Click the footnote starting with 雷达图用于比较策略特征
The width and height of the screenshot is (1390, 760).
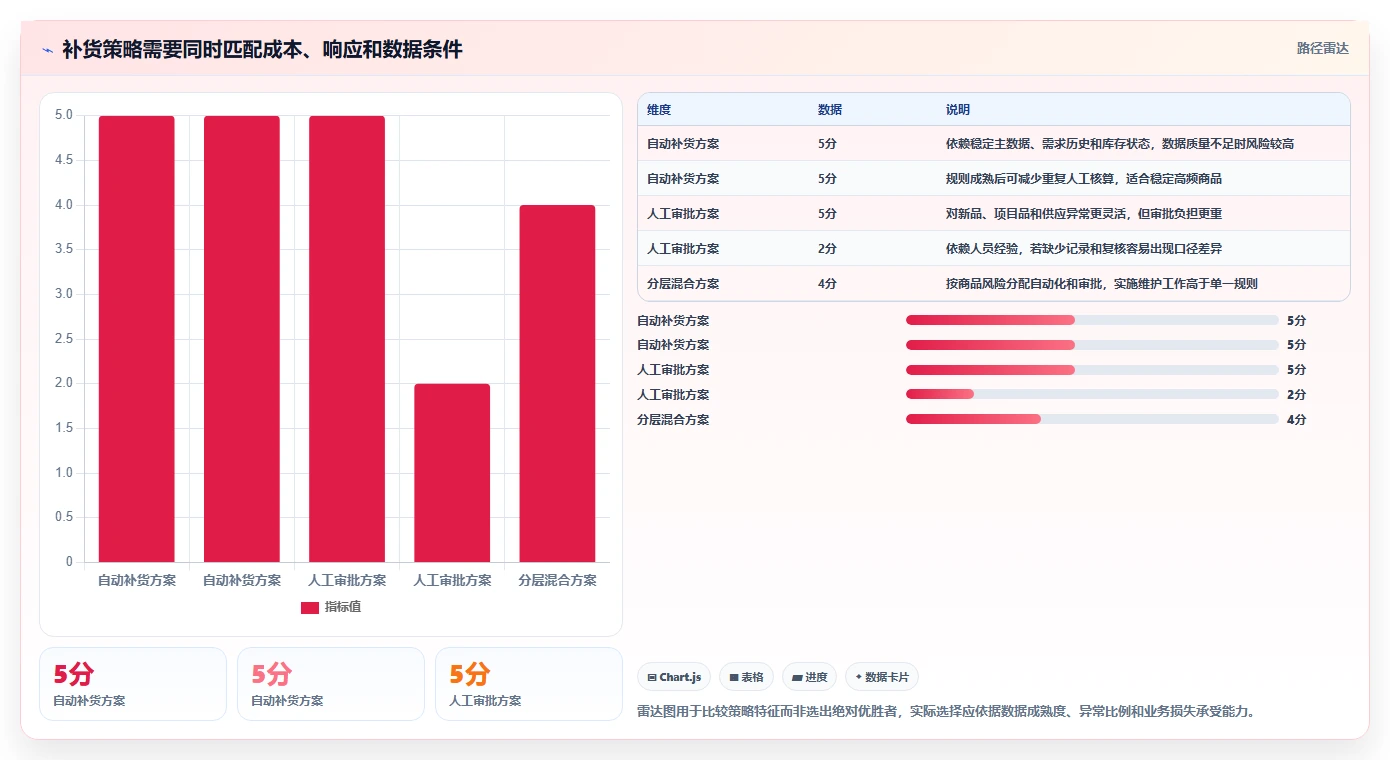click(946, 712)
